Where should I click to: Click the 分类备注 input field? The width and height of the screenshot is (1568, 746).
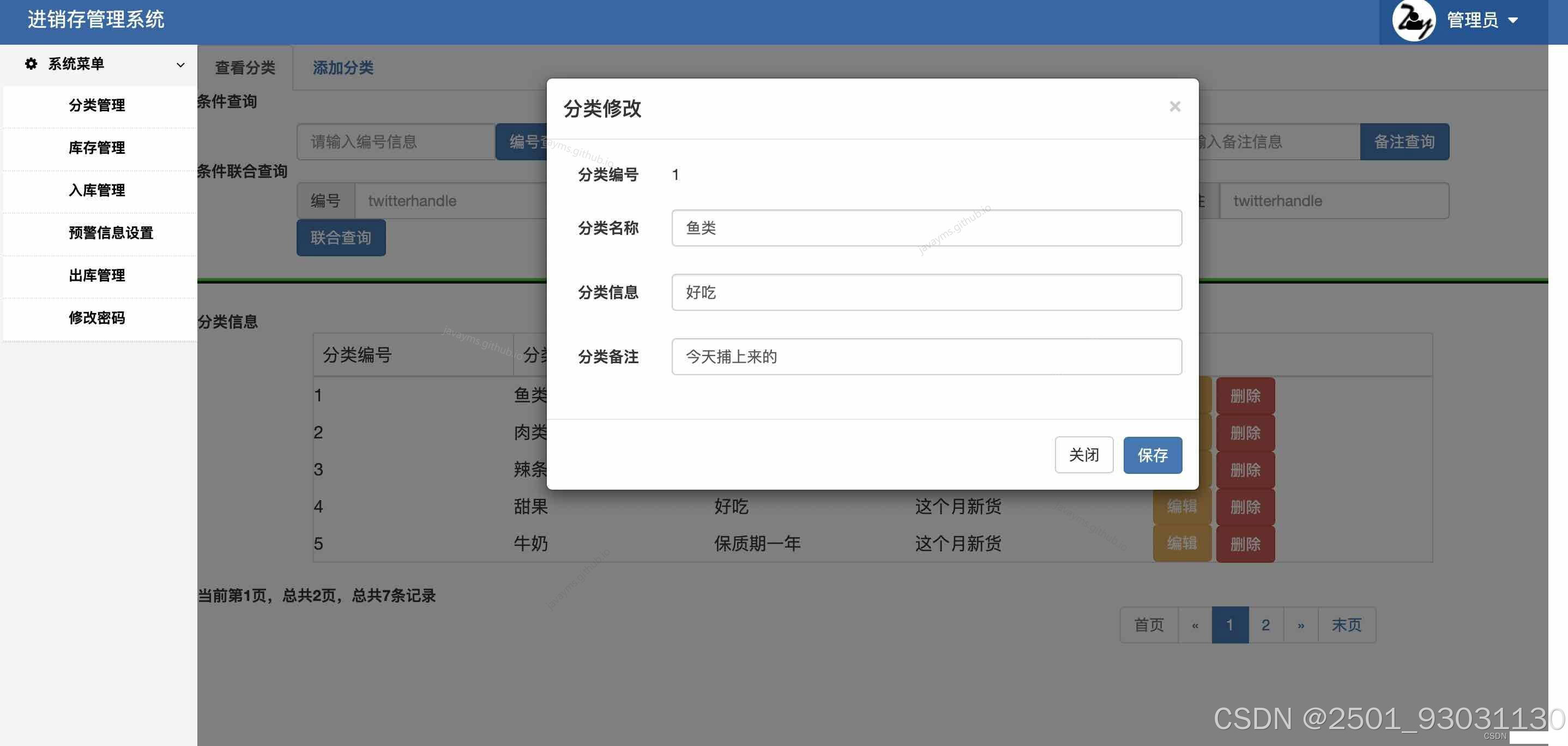coord(926,357)
